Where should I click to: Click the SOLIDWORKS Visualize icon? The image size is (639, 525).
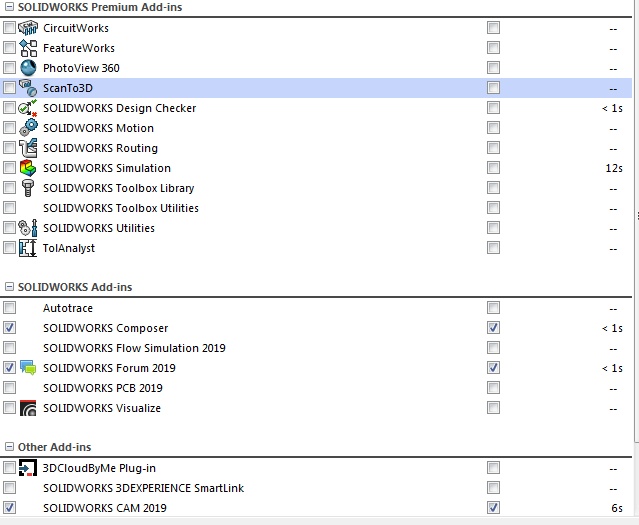(28, 408)
